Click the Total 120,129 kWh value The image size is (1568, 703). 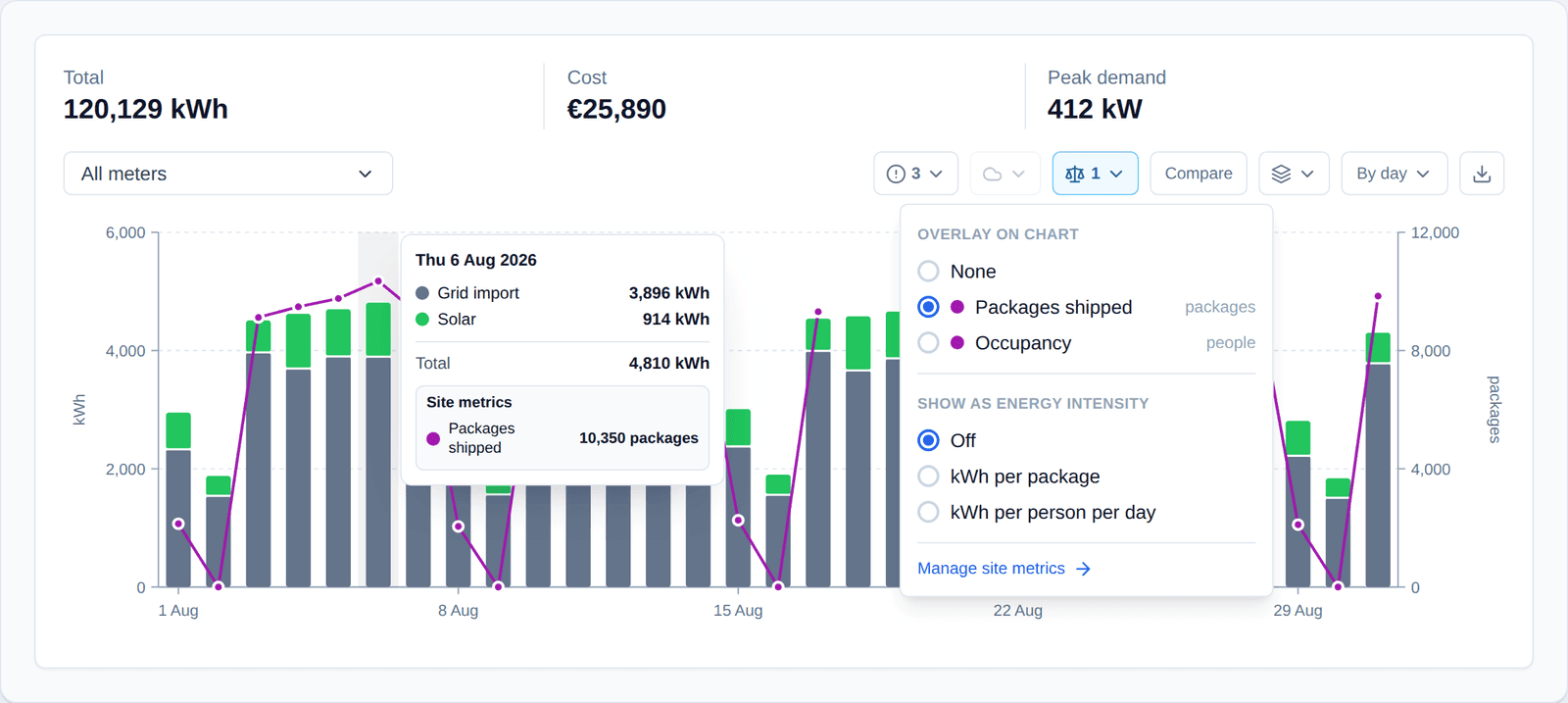(146, 109)
